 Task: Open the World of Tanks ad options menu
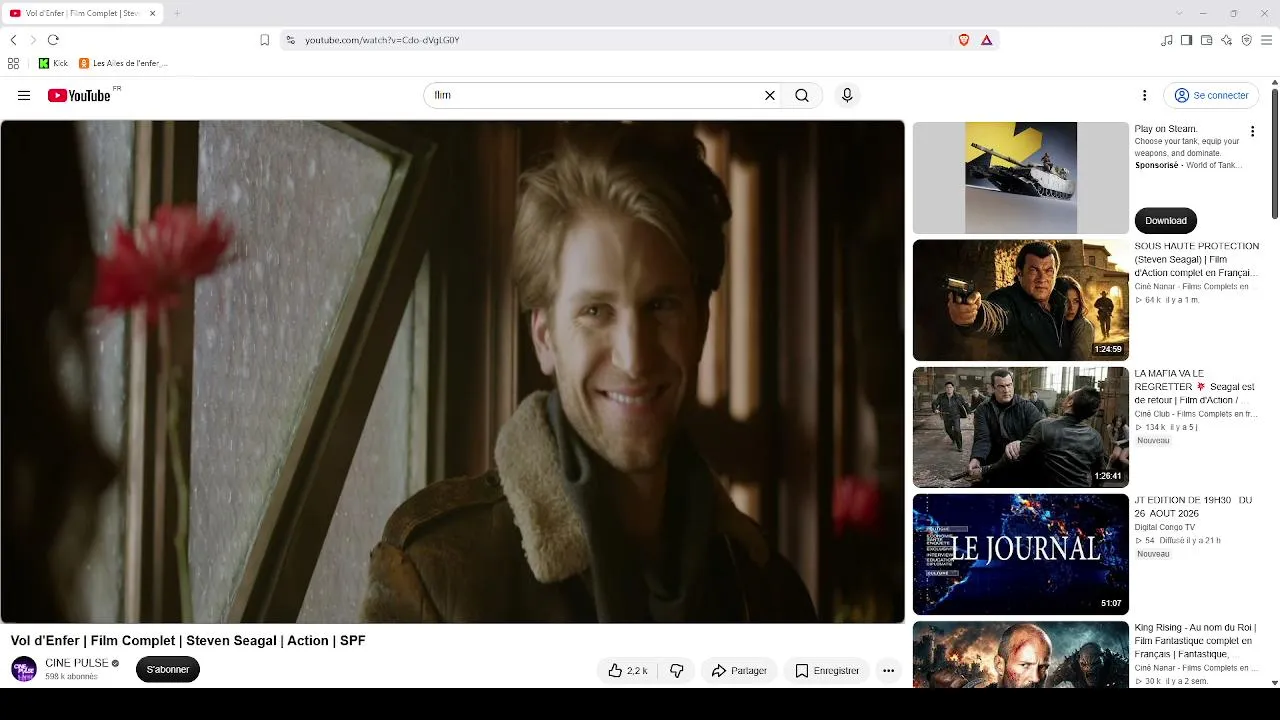click(x=1252, y=131)
